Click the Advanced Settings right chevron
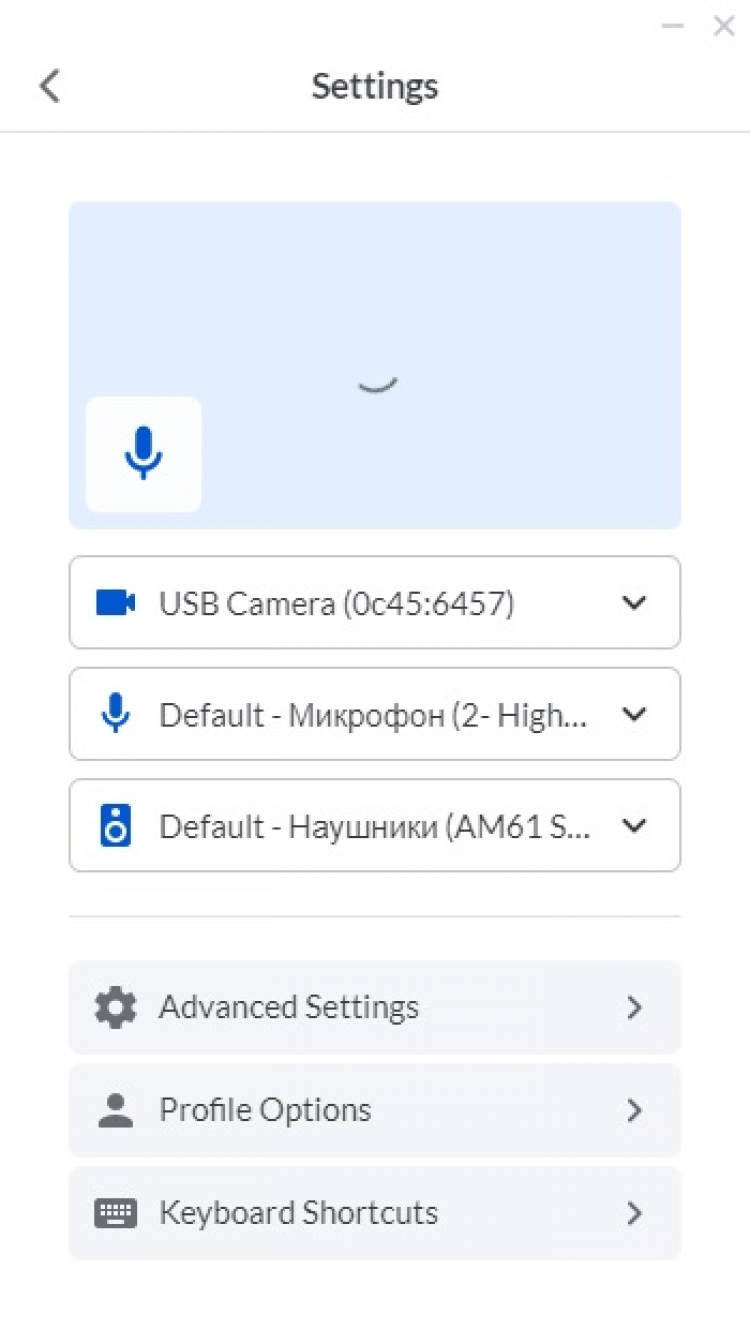750x1329 pixels. (x=634, y=1007)
